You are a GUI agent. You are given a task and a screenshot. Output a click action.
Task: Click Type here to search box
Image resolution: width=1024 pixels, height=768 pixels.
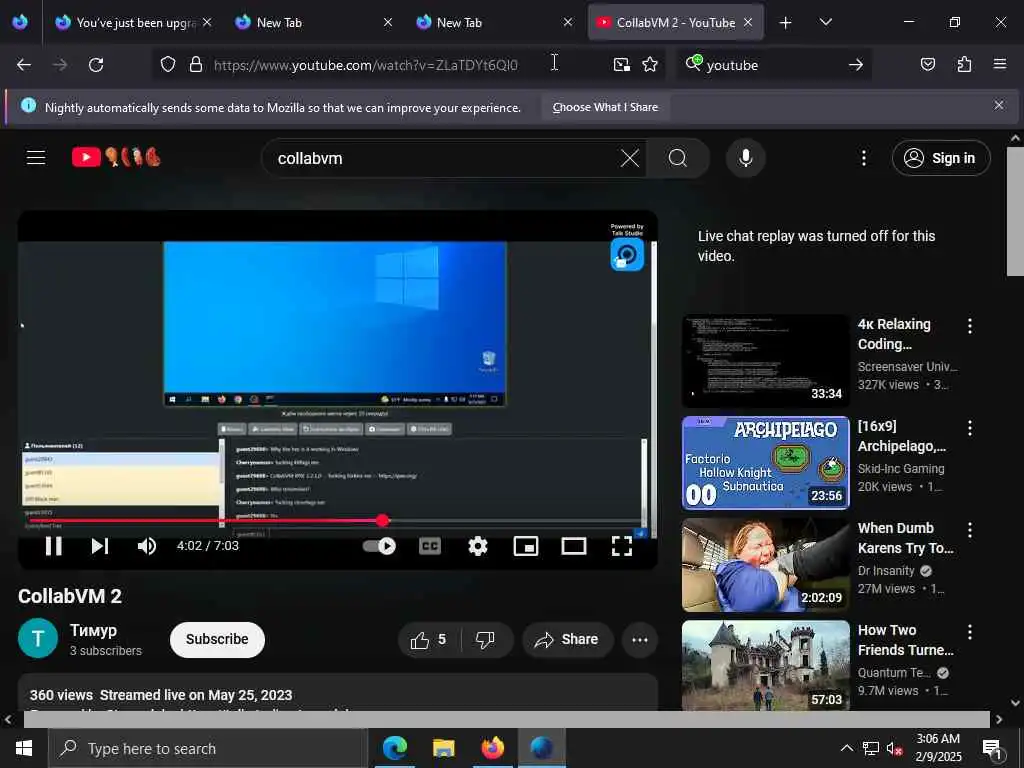coord(208,748)
